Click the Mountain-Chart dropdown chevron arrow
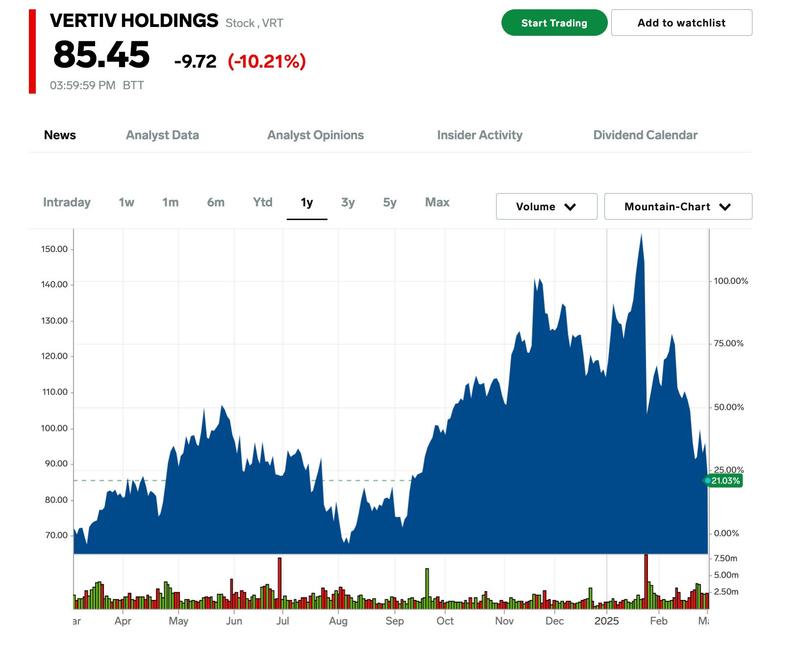Image resolution: width=800 pixels, height=650 pixels. pyautogui.click(x=725, y=207)
